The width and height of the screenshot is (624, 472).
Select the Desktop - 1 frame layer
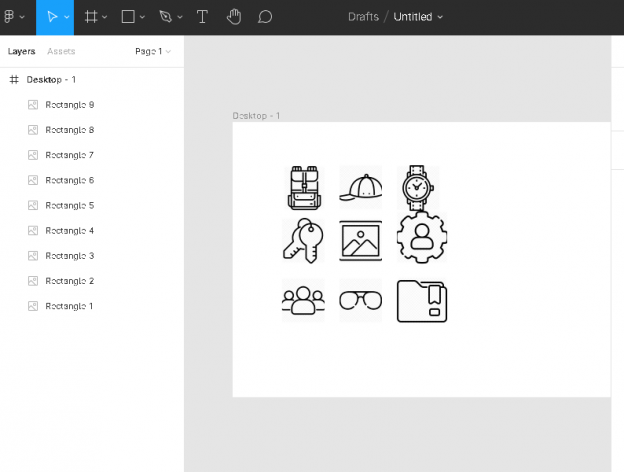click(x=51, y=79)
